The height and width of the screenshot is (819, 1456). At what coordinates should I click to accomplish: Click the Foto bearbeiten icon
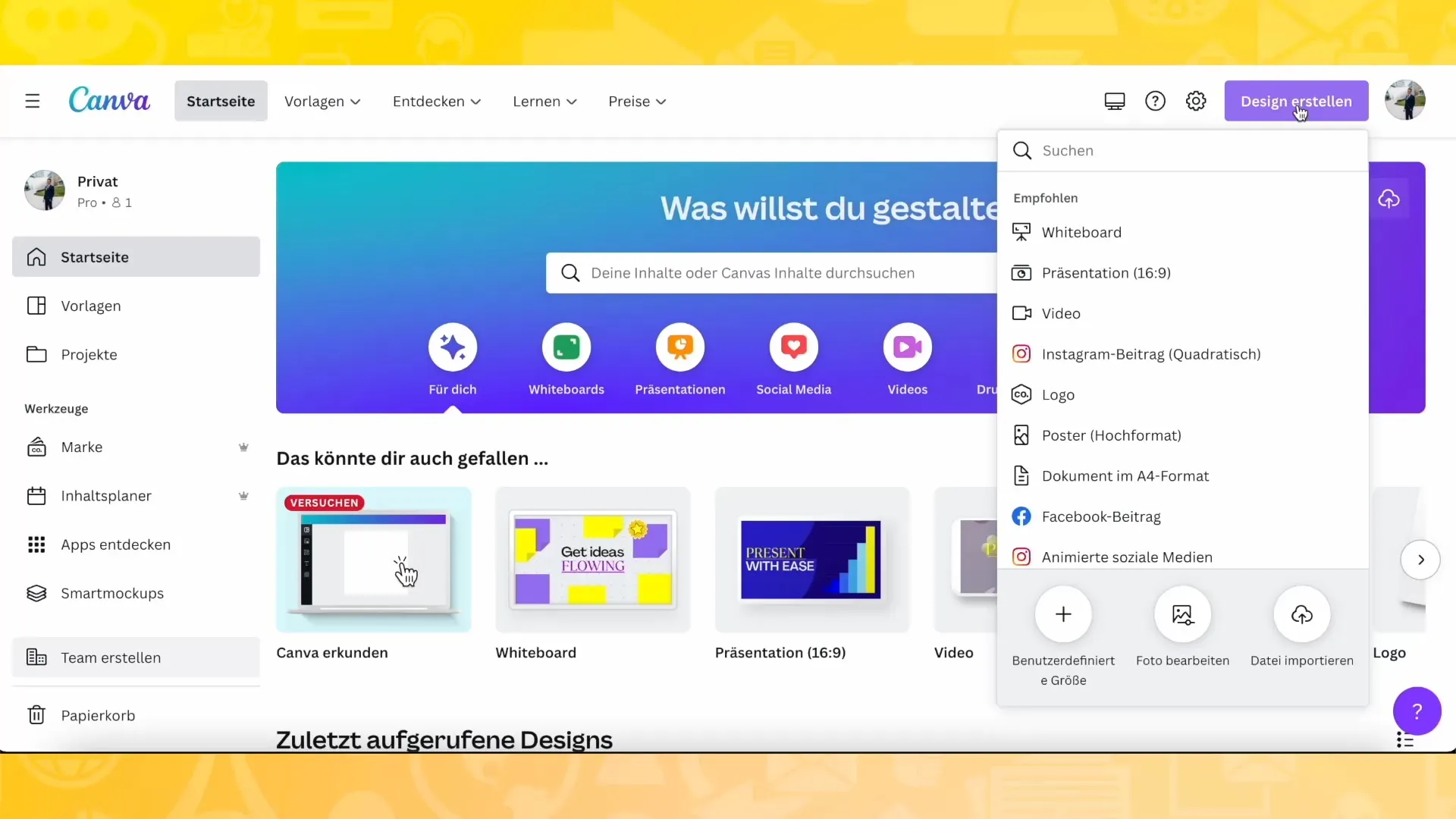(1183, 614)
